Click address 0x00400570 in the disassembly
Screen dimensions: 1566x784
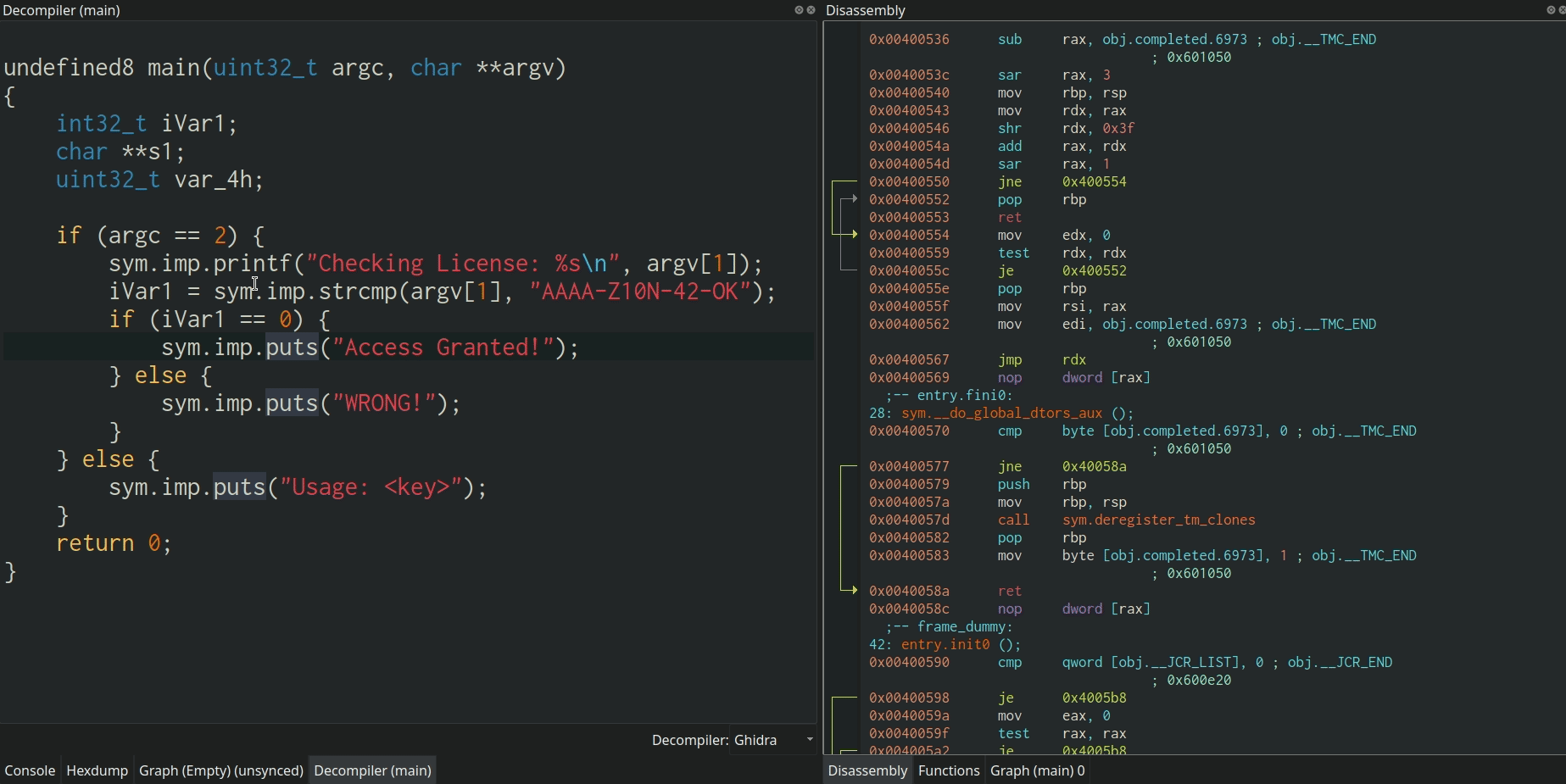(909, 431)
